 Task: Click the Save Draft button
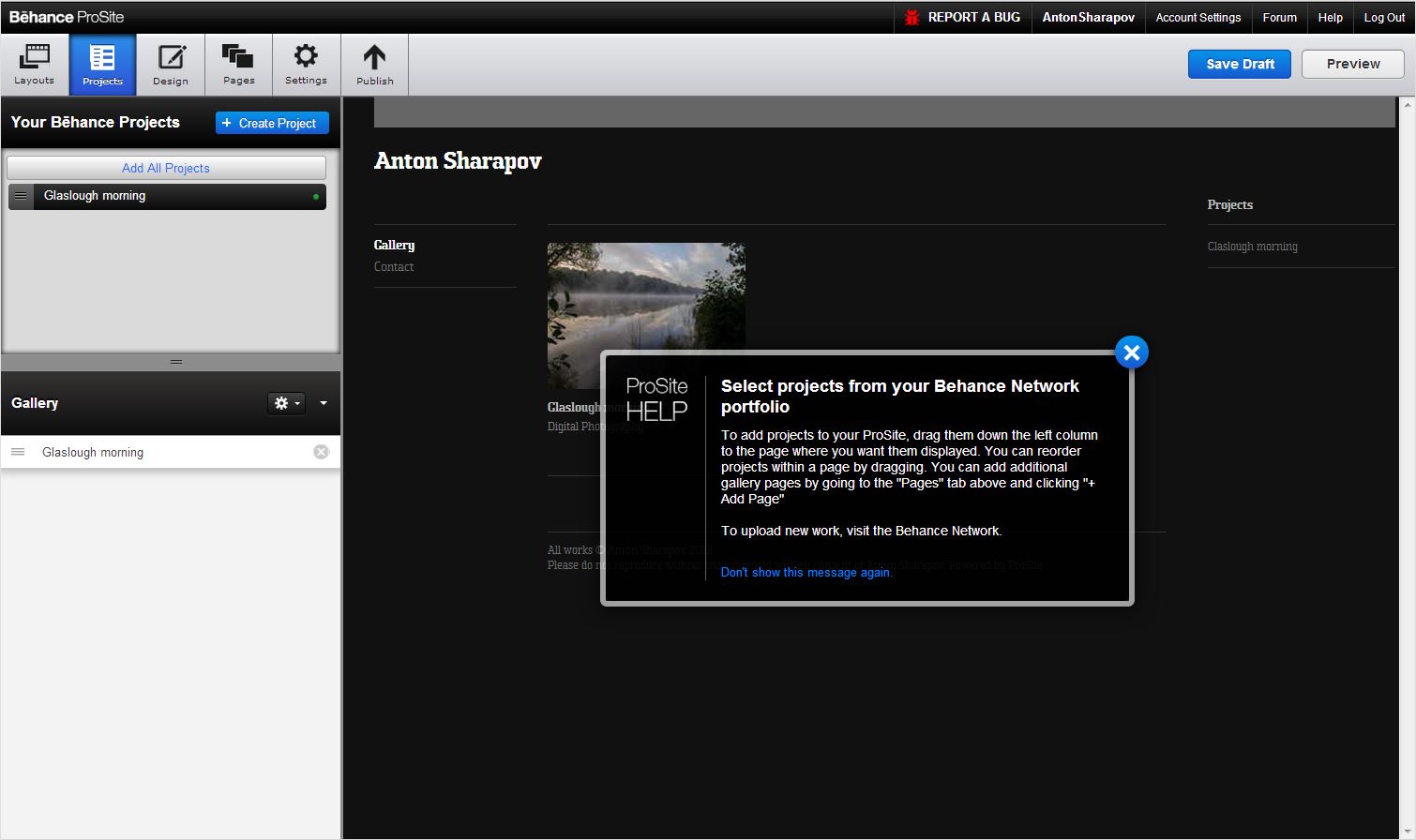[1240, 64]
